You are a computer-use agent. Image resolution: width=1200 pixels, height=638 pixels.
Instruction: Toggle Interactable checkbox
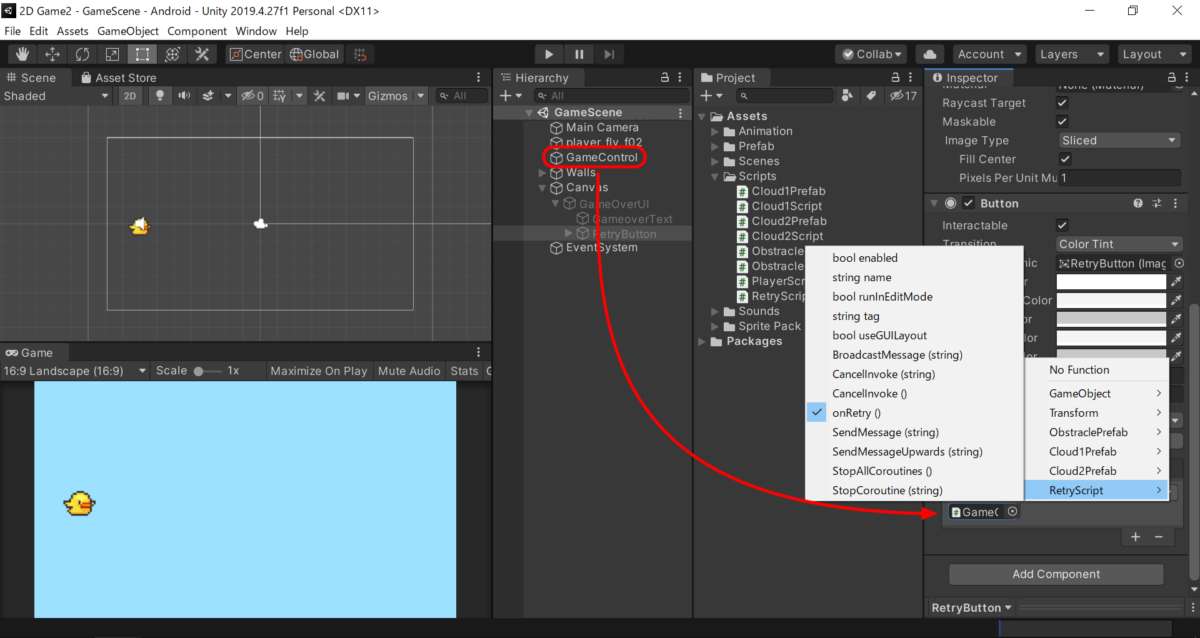pos(1063,225)
